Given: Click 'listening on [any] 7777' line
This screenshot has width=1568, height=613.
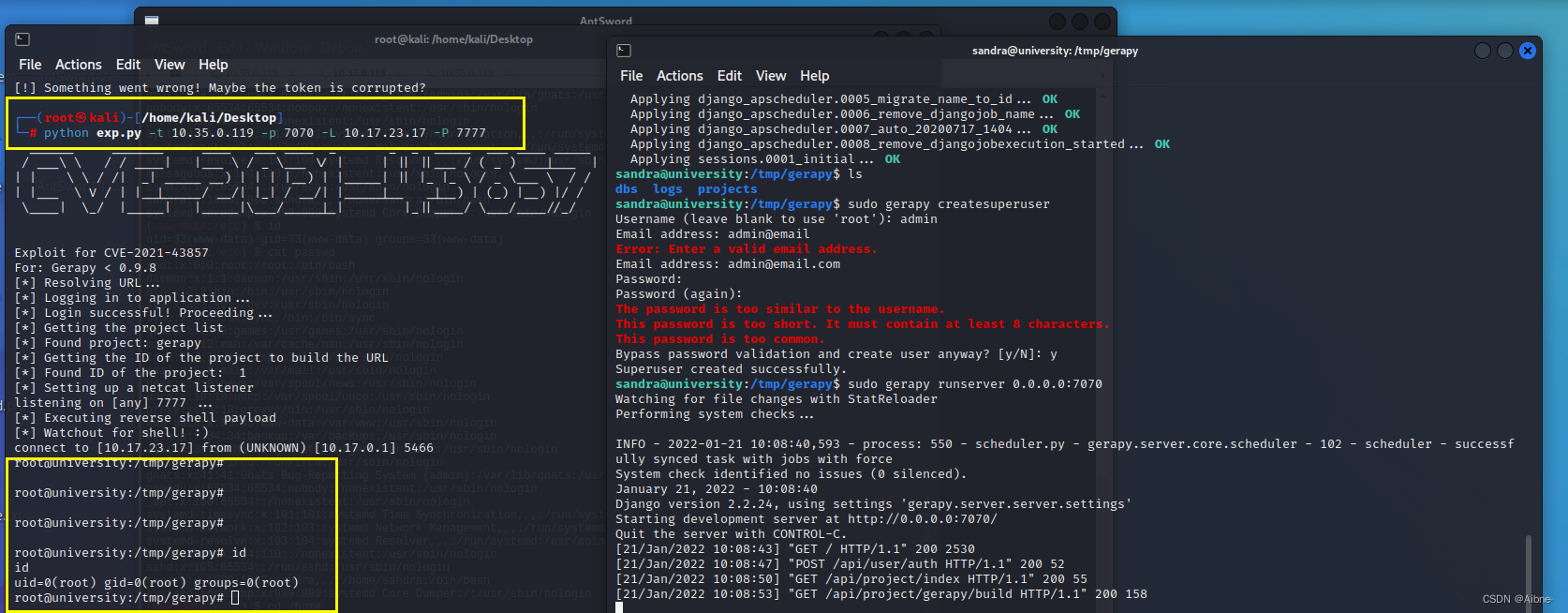Looking at the screenshot, I should click(x=113, y=403).
